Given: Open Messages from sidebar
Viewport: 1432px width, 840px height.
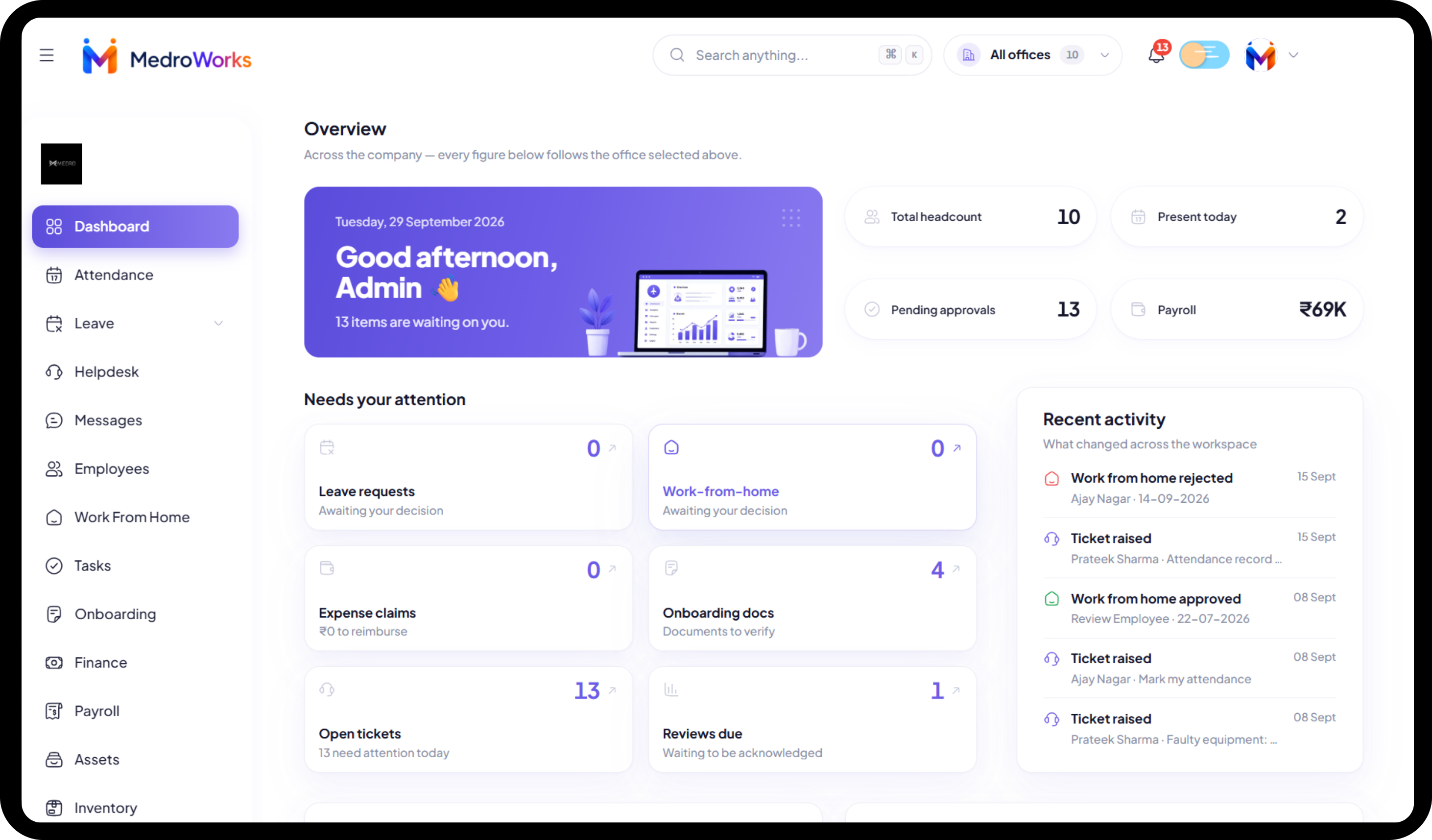Looking at the screenshot, I should (135, 420).
